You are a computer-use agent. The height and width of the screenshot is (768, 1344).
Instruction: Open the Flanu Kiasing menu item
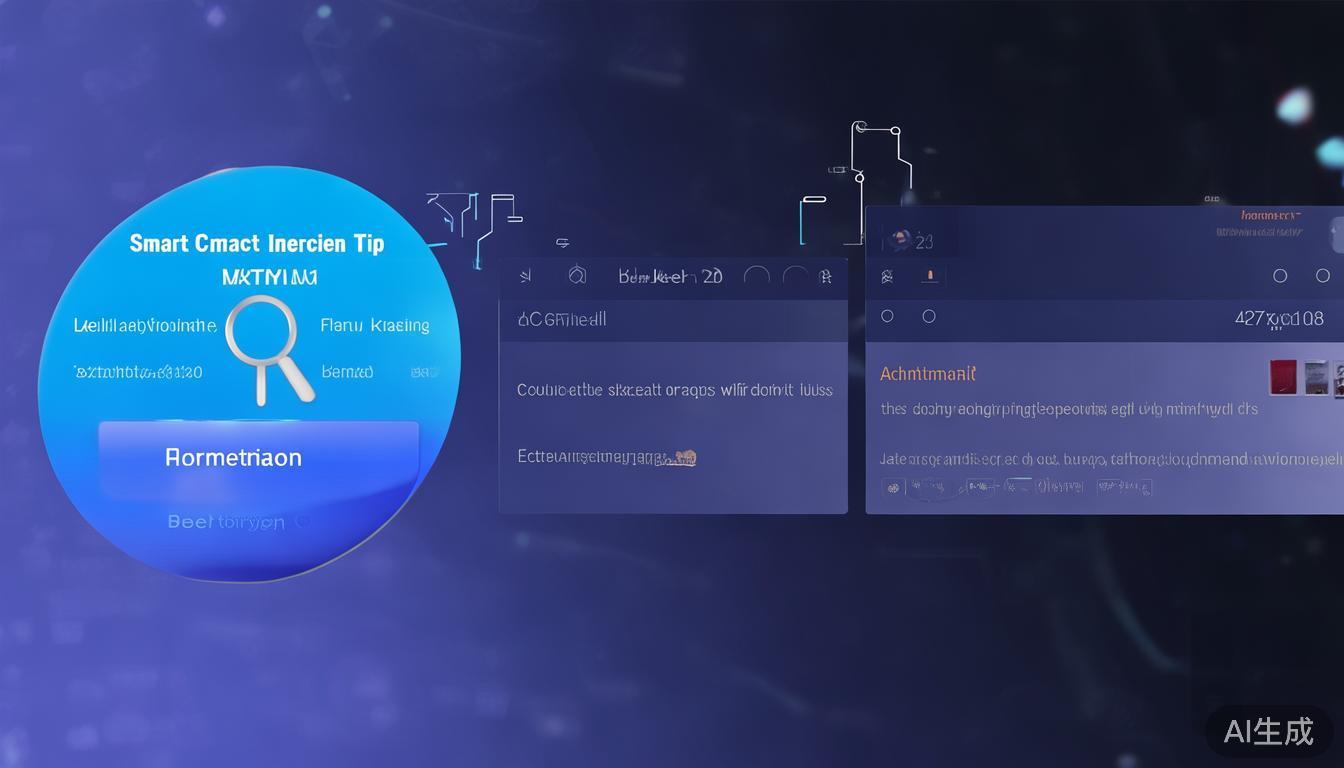374,326
